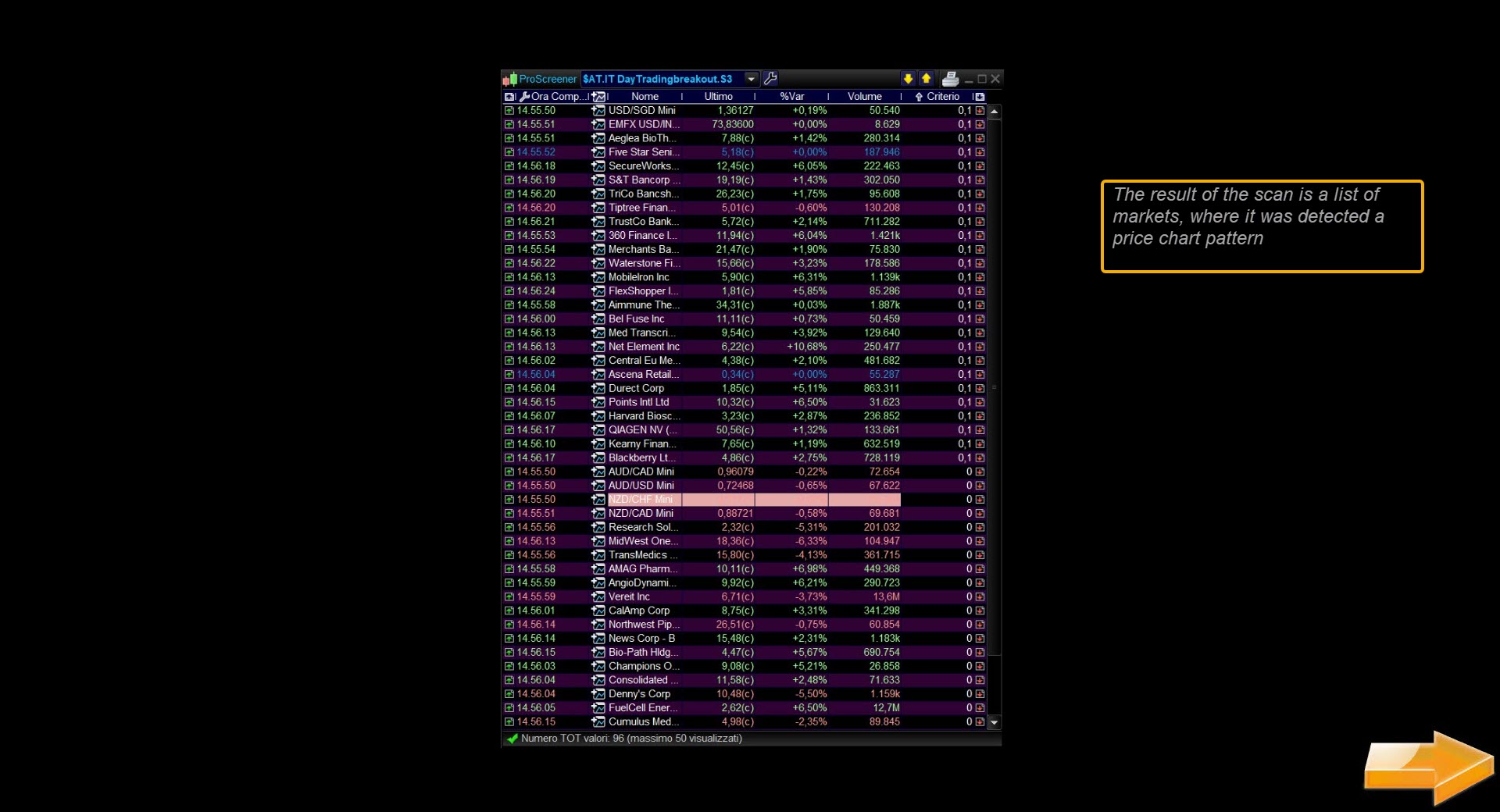The height and width of the screenshot is (812, 1500).
Task: Select the News Corp - B name
Action: click(x=641, y=639)
